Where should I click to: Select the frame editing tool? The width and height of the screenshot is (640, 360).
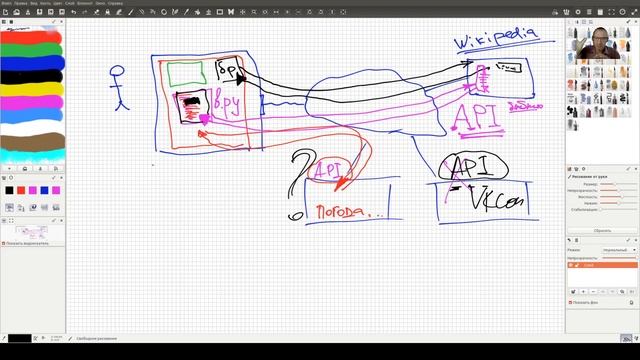220,12
